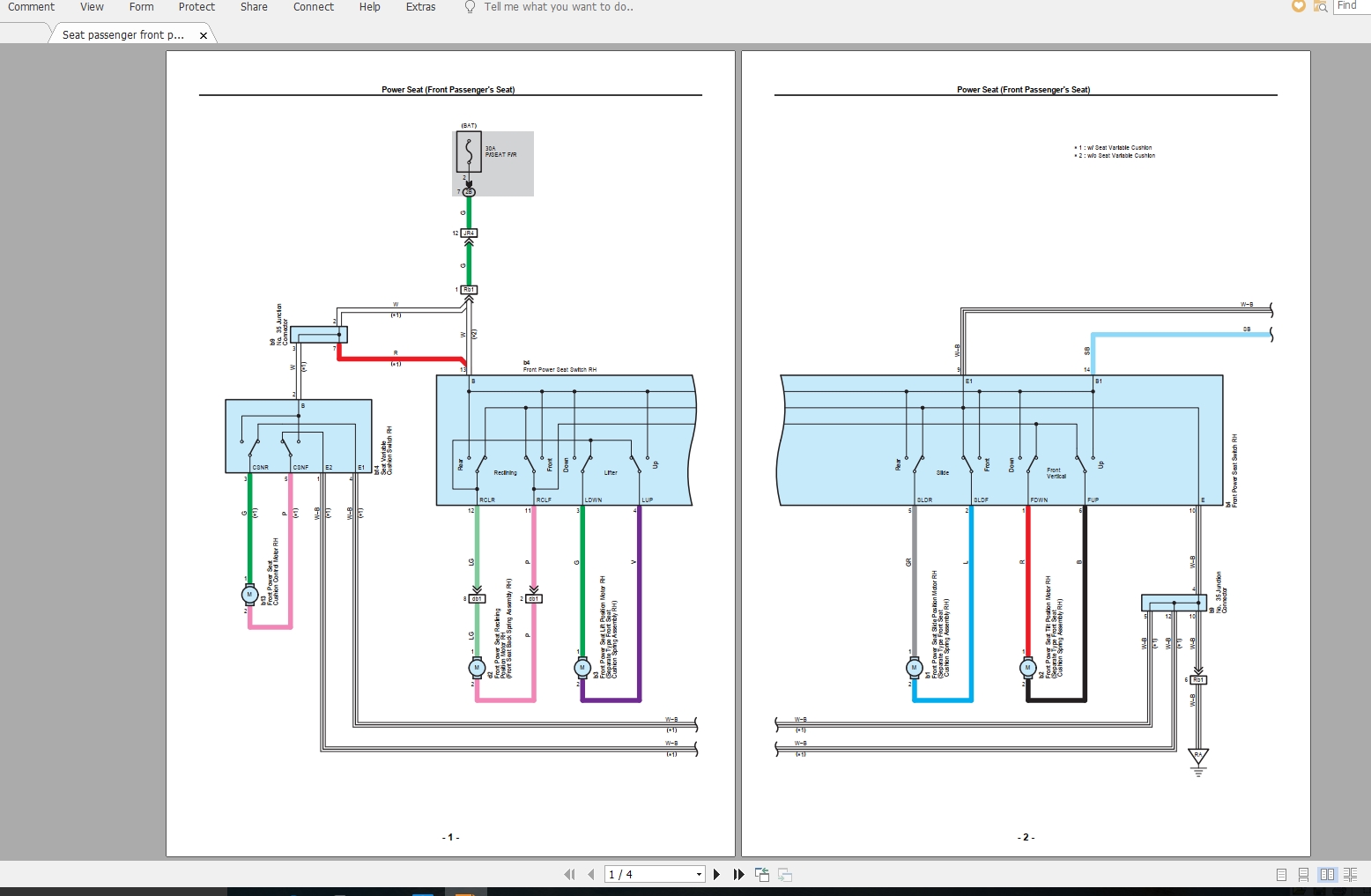Open the Extras menu
Image resolution: width=1371 pixels, height=896 pixels.
pos(420,7)
